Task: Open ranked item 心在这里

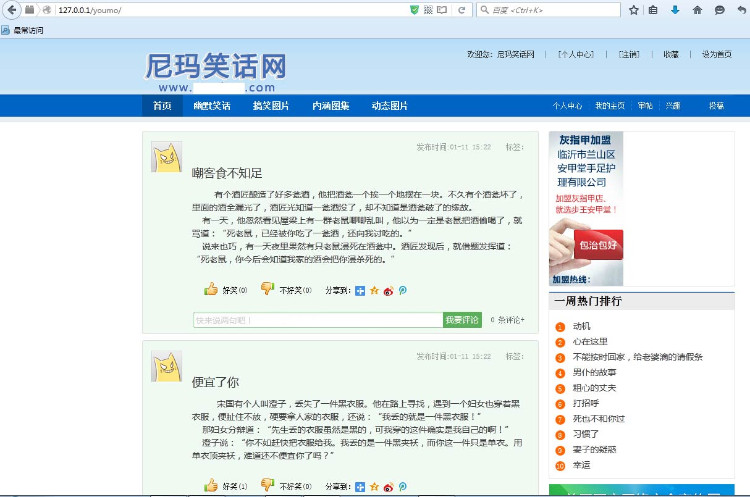Action: point(590,342)
